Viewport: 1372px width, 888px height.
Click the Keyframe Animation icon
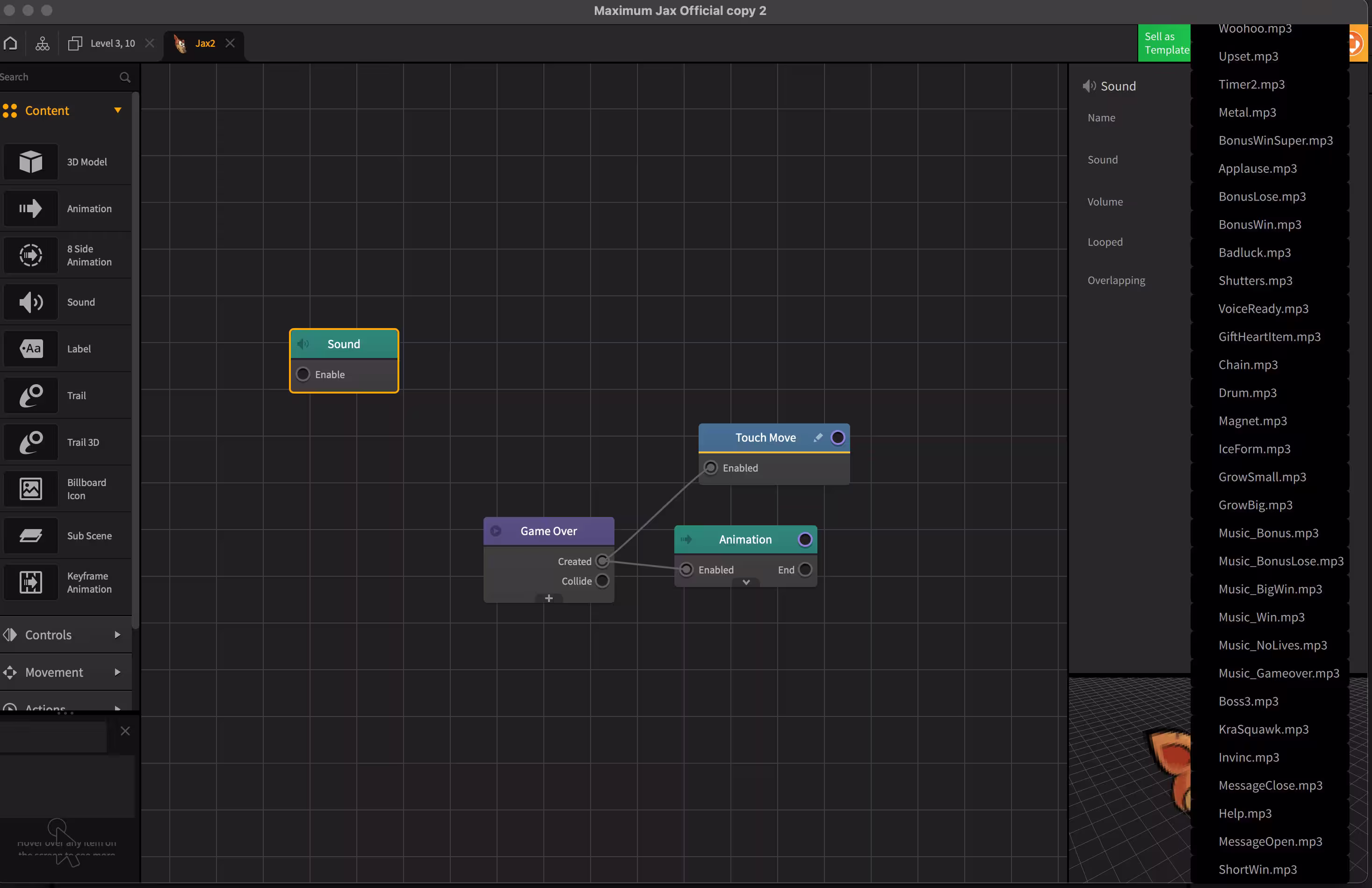pyautogui.click(x=30, y=582)
